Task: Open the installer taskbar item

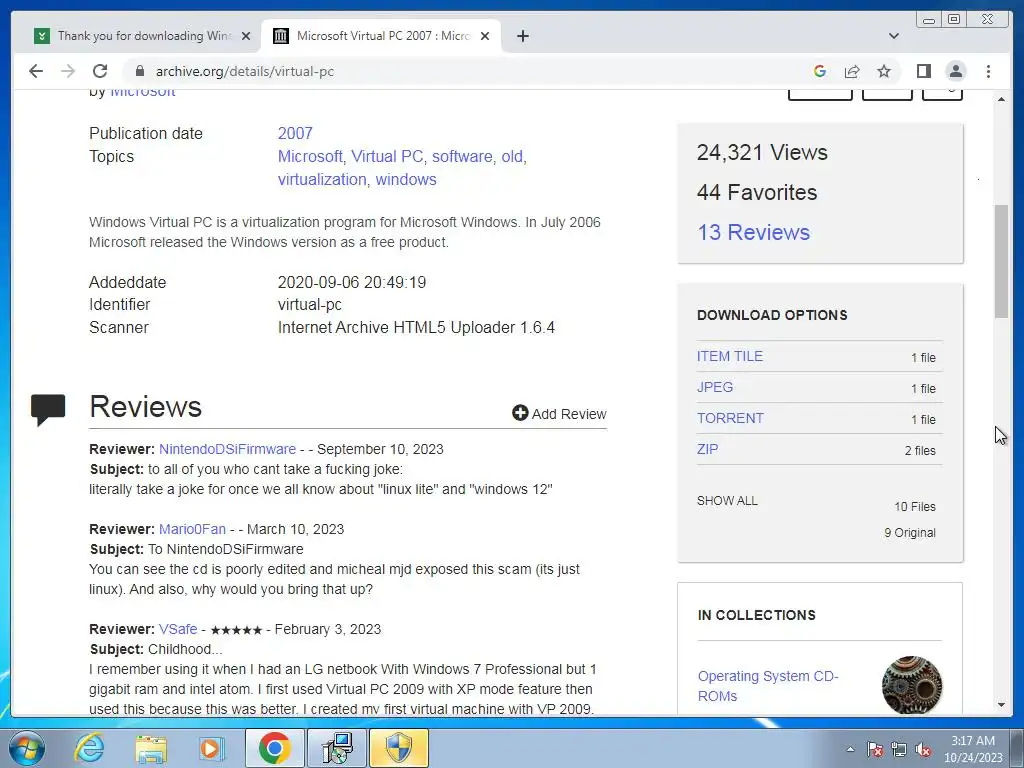Action: coord(337,748)
